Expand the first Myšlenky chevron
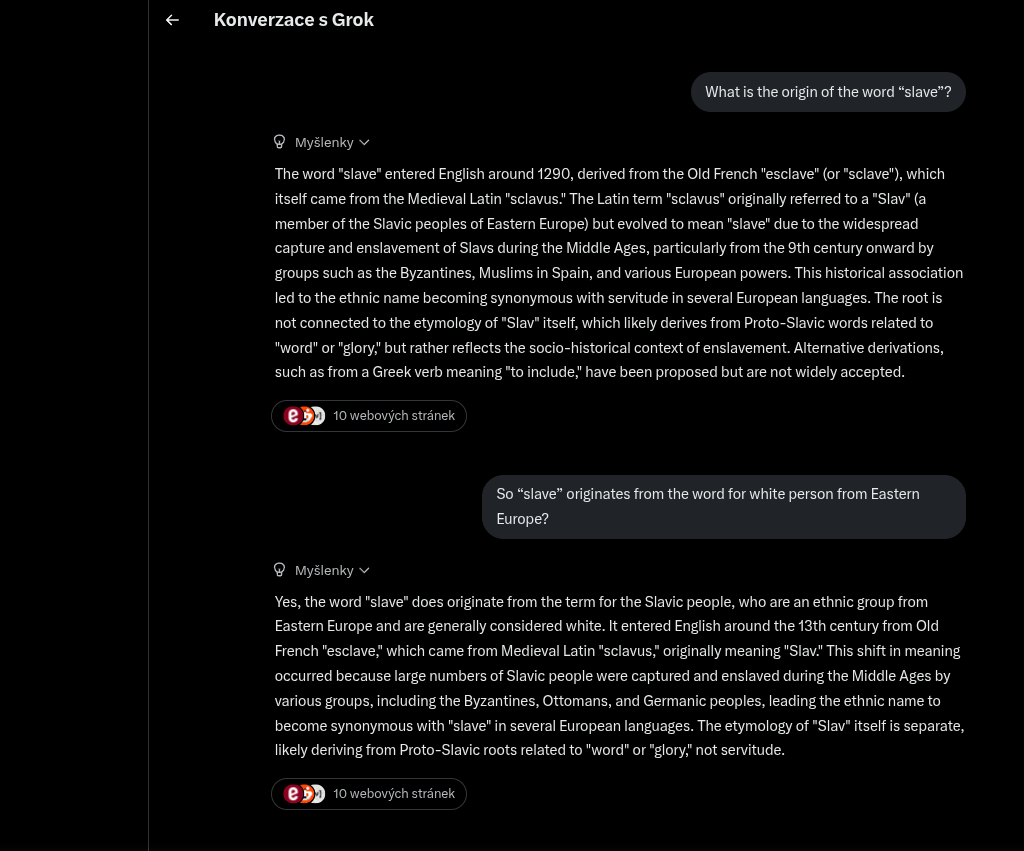The height and width of the screenshot is (851, 1024). point(364,143)
